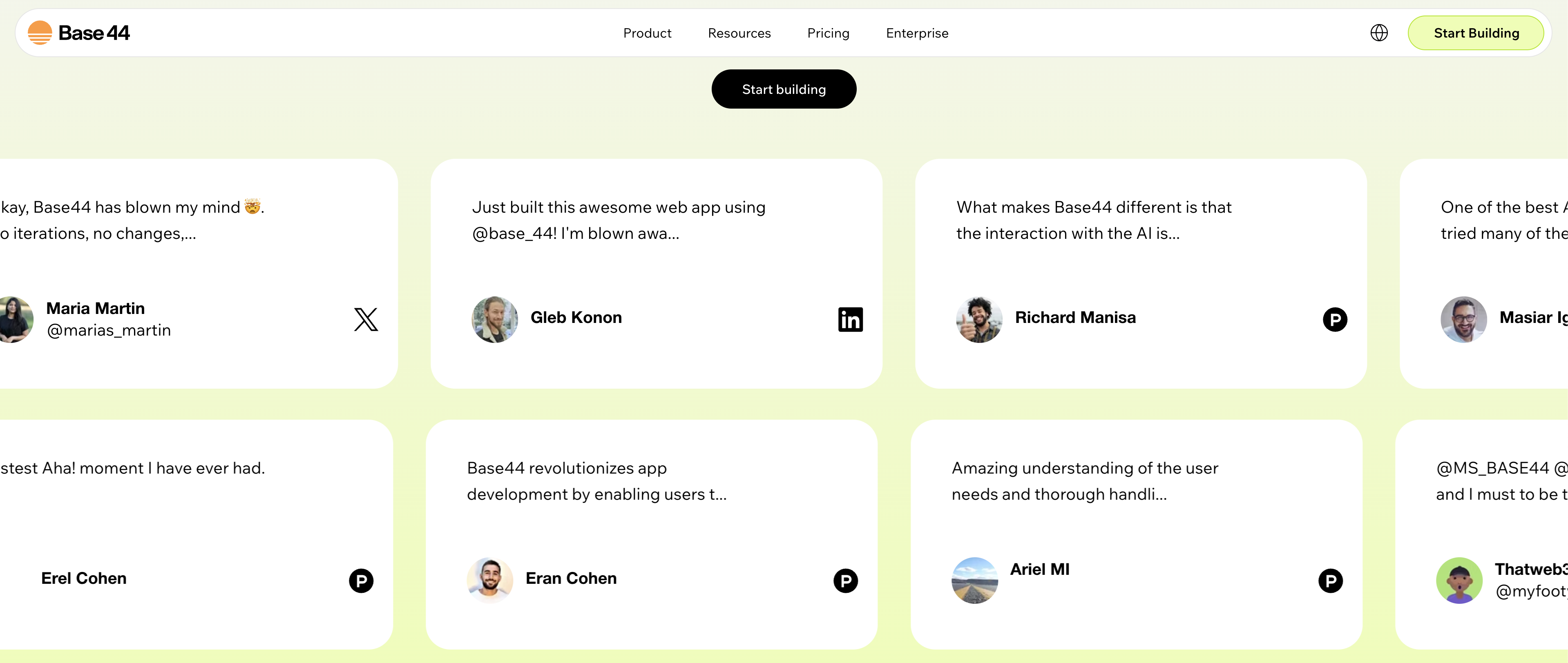1568x663 pixels.
Task: Click Product Hunt icon on Ariel MI's card
Action: (x=1330, y=580)
